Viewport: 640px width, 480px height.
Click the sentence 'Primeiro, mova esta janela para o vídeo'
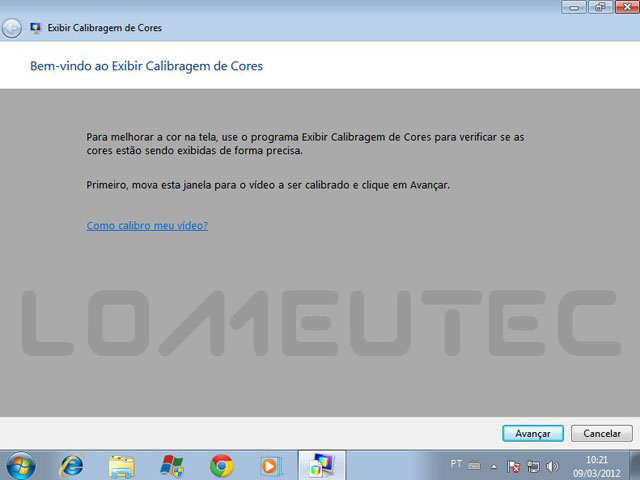[x=268, y=185]
